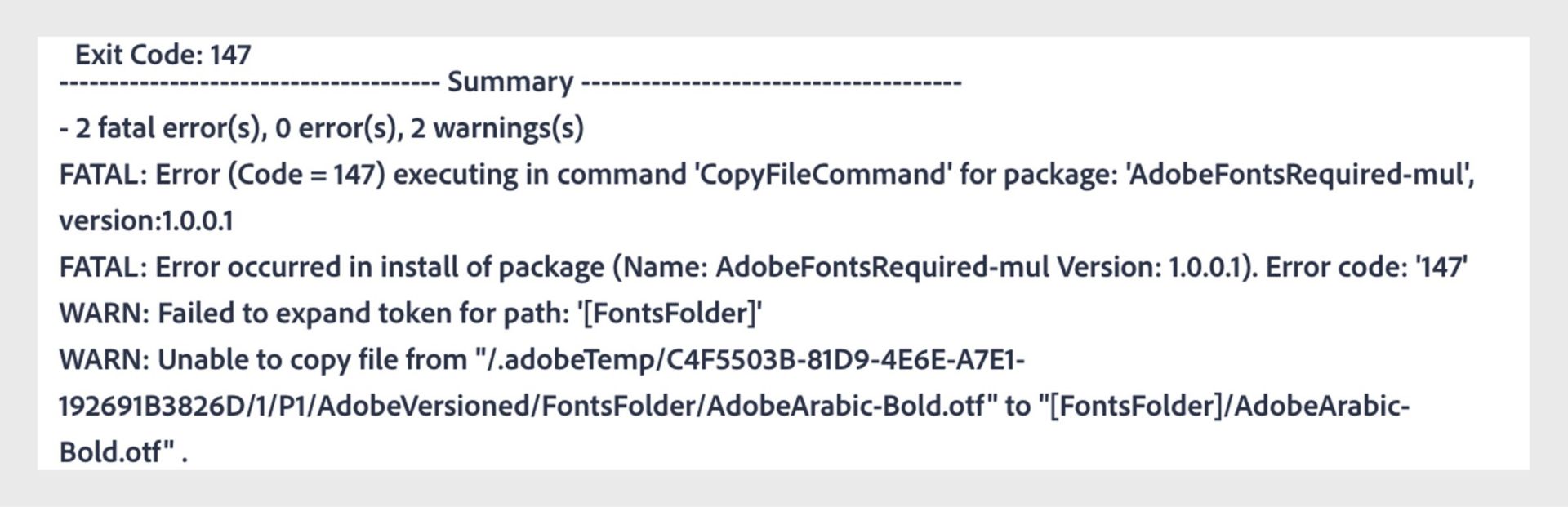Click the "version:1.0.0.1" text
This screenshot has width=1568, height=507.
pyautogui.click(x=146, y=221)
